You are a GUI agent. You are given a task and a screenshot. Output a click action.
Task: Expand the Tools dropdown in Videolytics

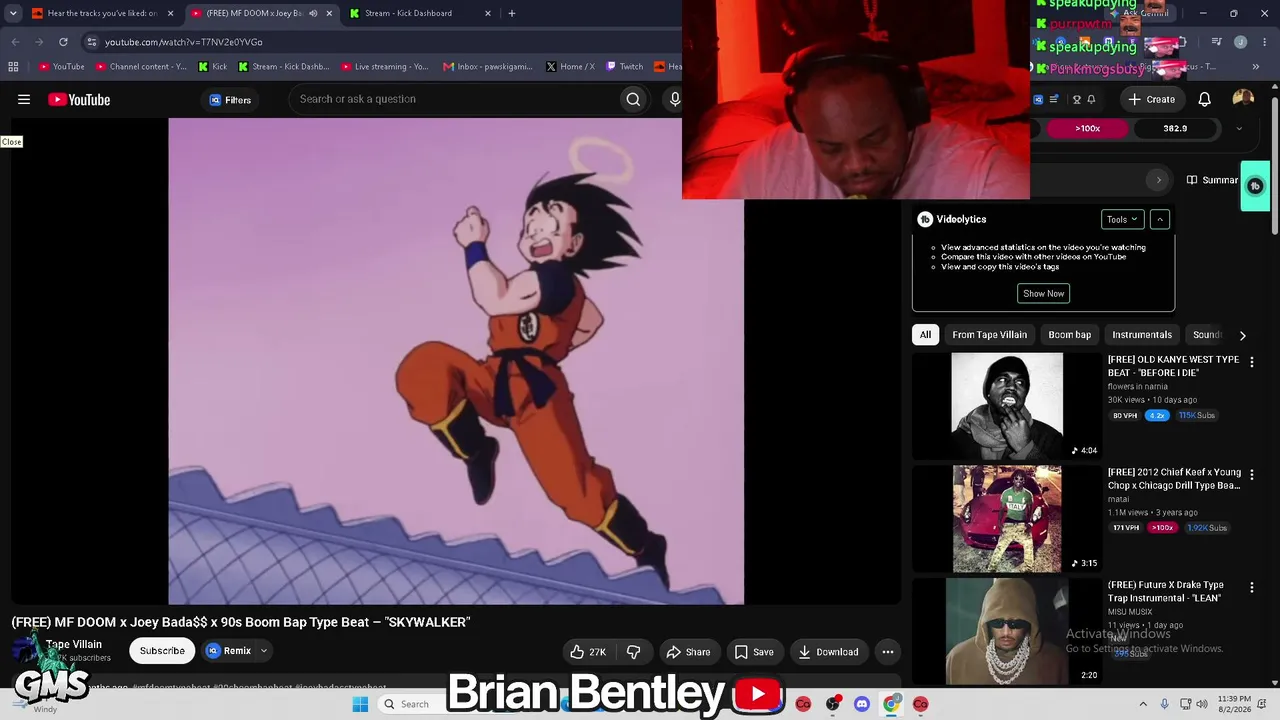tap(1122, 219)
